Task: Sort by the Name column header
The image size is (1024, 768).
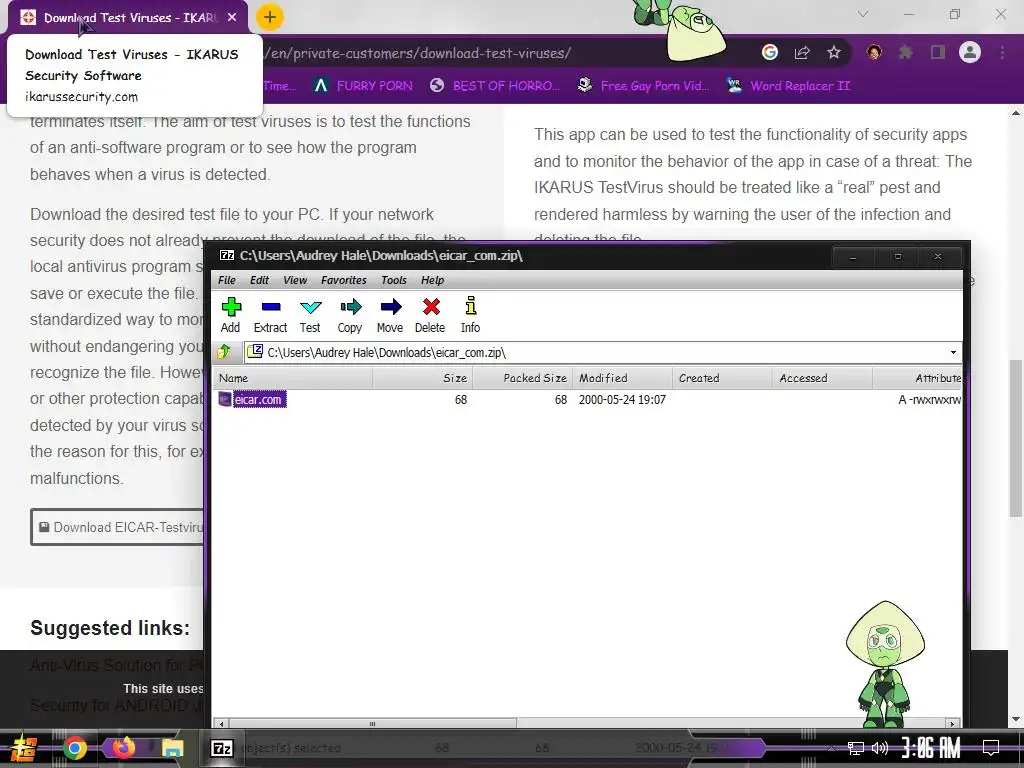Action: (293, 378)
